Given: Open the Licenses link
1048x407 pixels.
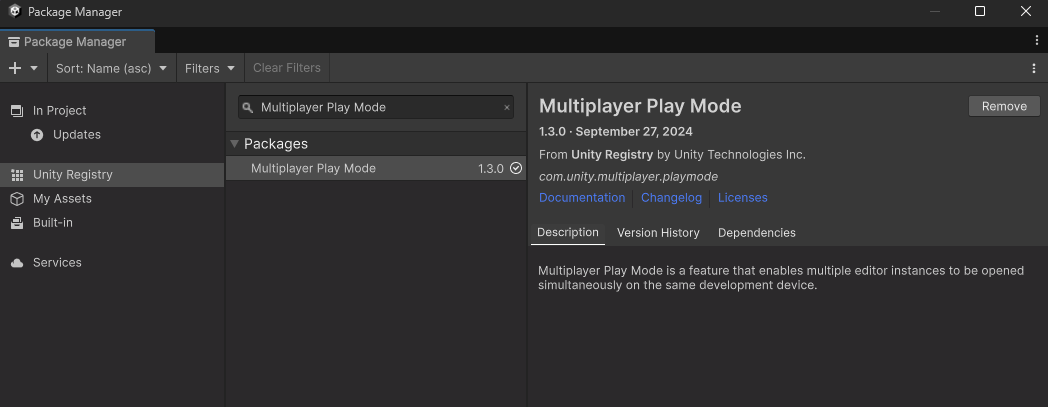Looking at the screenshot, I should (x=743, y=197).
